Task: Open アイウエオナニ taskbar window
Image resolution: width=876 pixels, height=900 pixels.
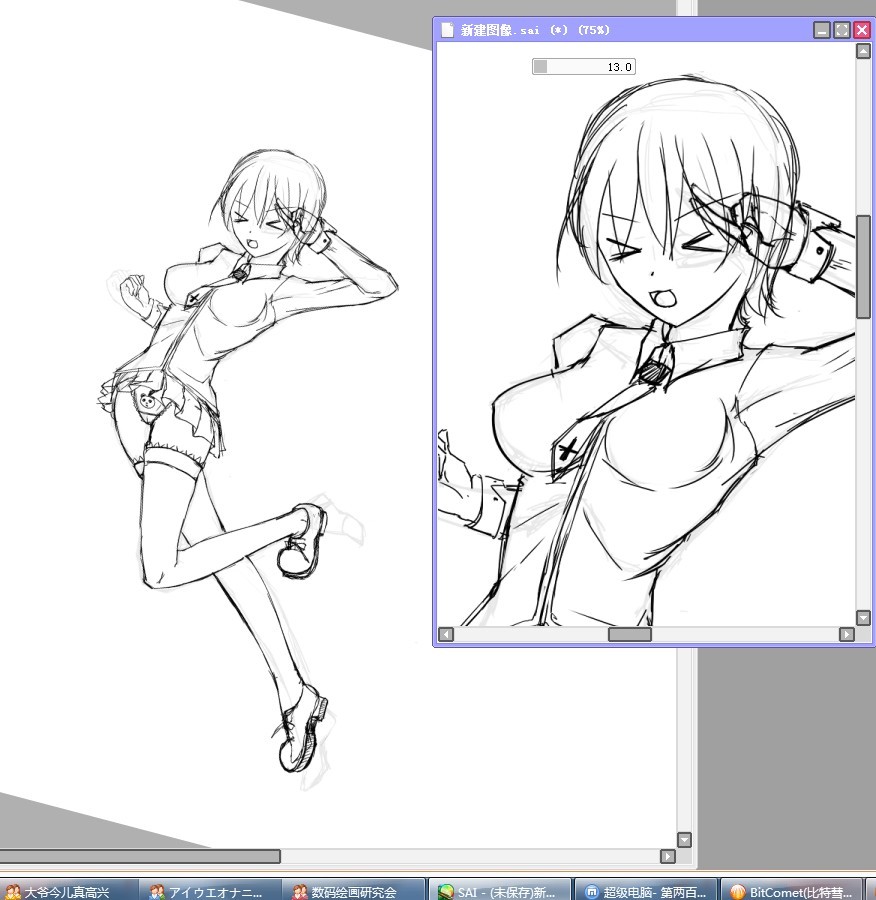Action: click(x=210, y=891)
